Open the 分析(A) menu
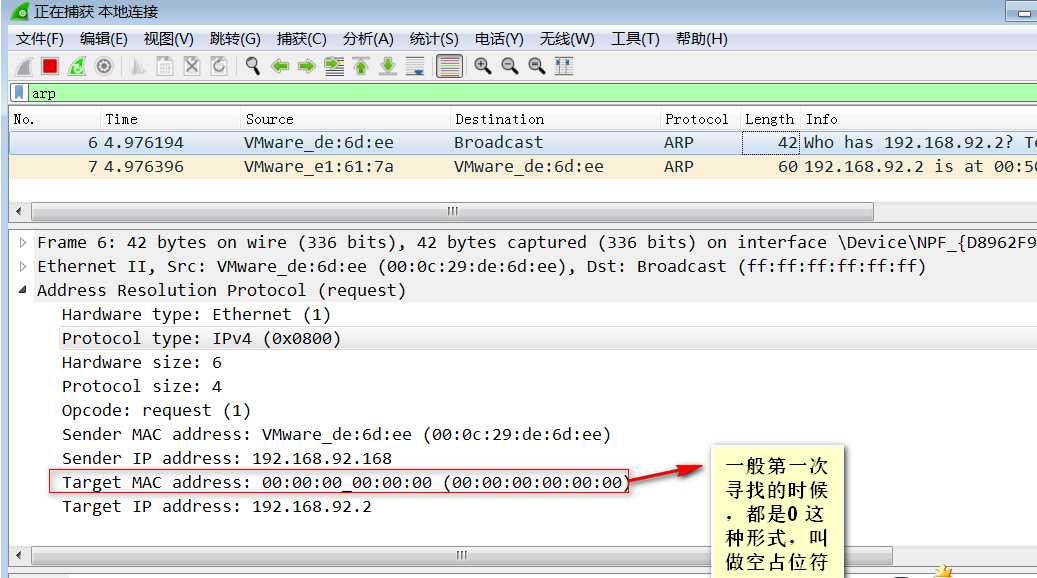The image size is (1037, 578). [368, 39]
